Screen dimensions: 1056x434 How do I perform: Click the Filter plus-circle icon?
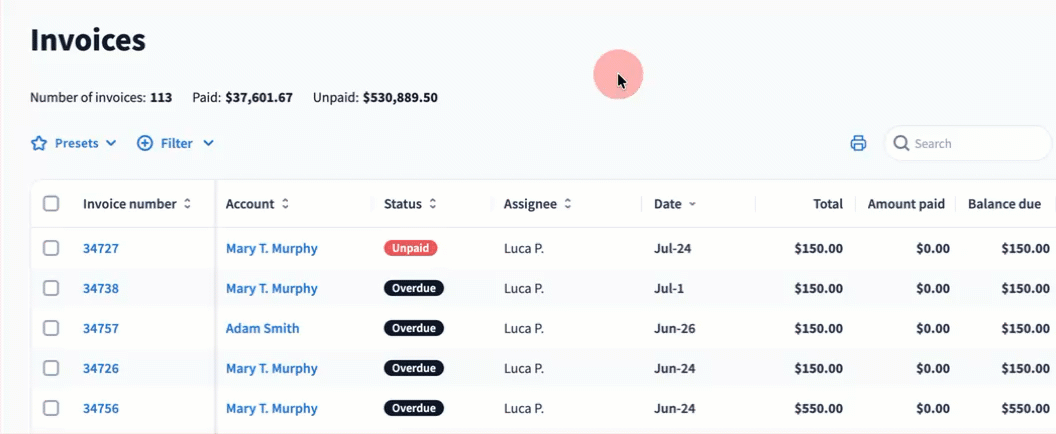pos(145,144)
